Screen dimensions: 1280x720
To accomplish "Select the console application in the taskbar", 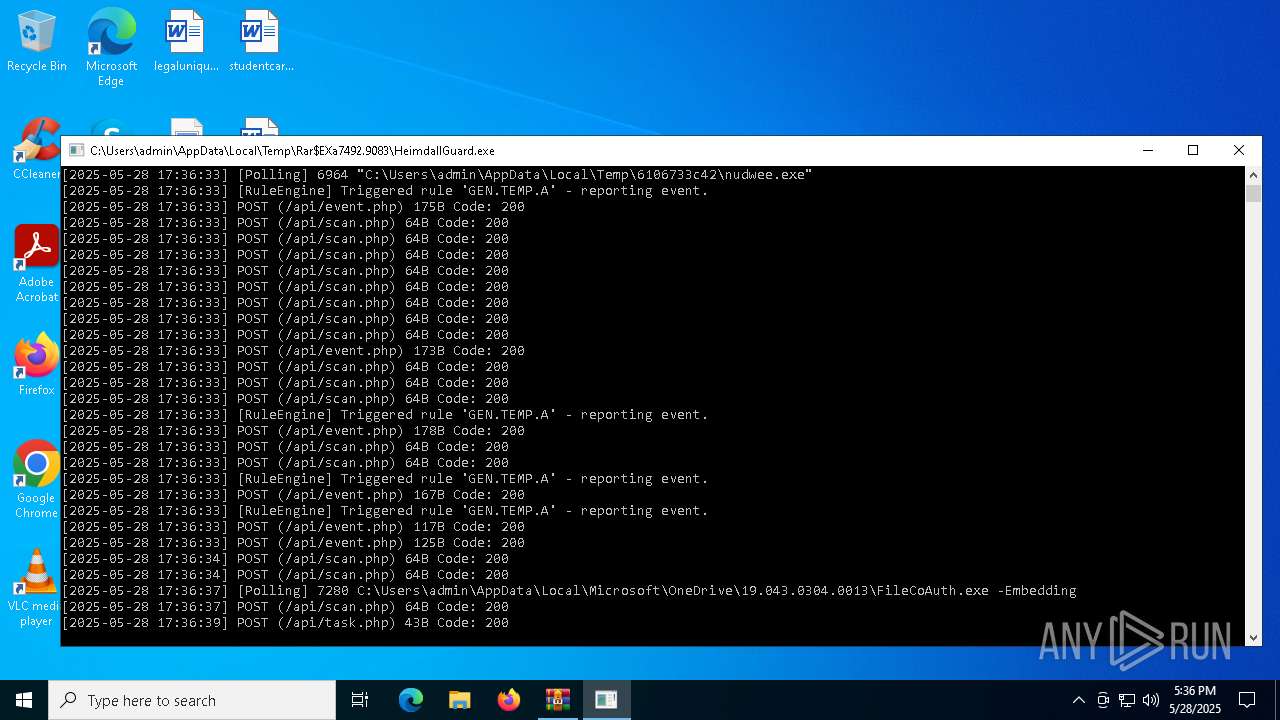I will point(606,700).
